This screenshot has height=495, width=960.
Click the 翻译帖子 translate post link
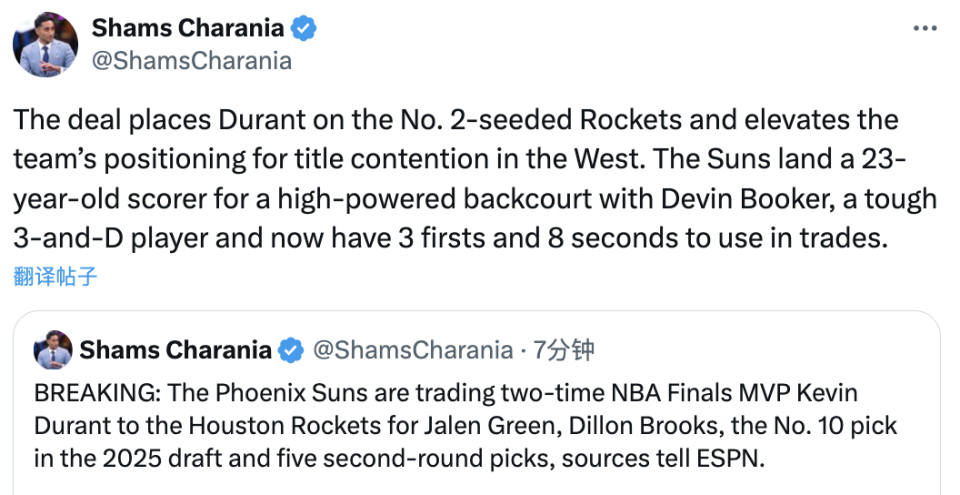pos(56,276)
